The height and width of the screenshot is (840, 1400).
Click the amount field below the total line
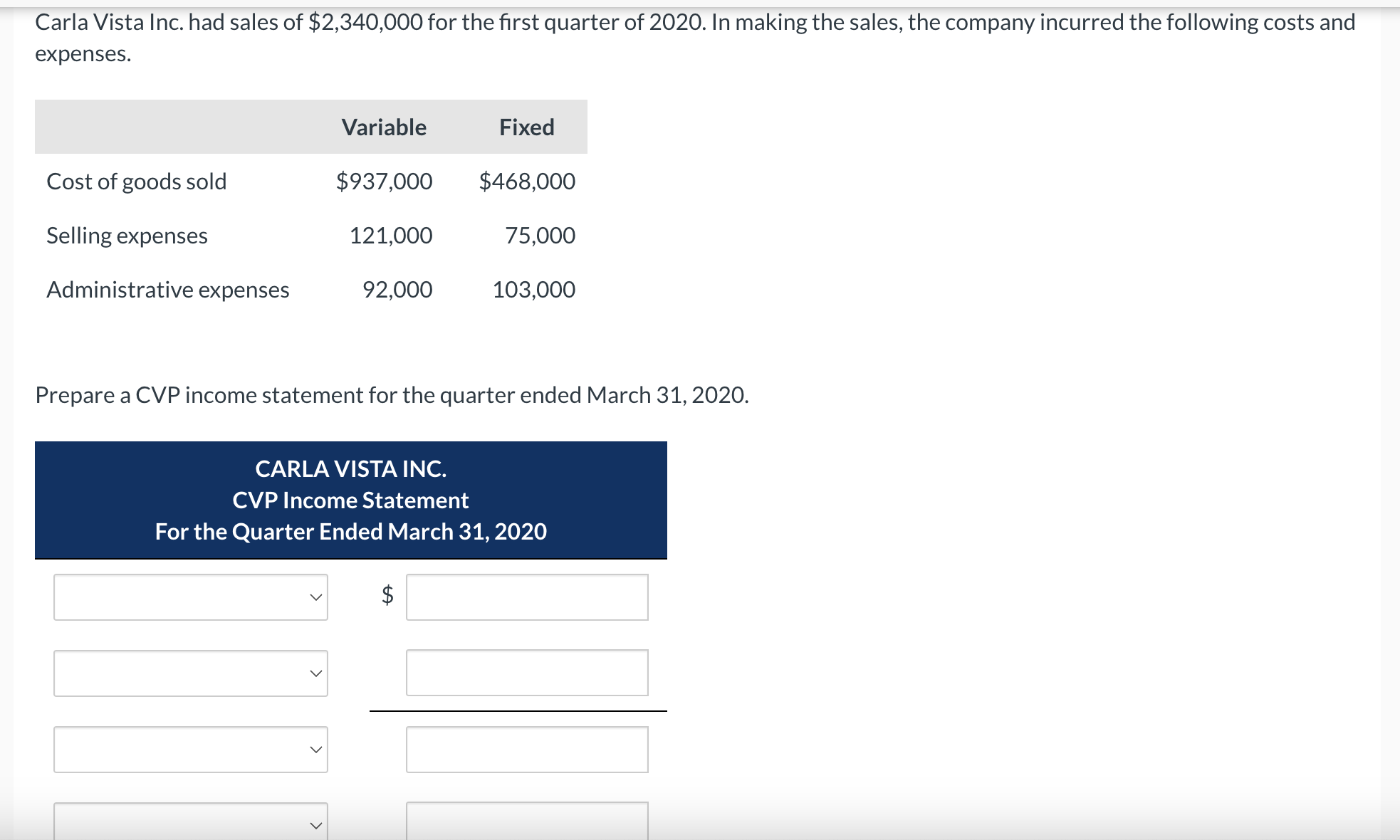point(527,748)
